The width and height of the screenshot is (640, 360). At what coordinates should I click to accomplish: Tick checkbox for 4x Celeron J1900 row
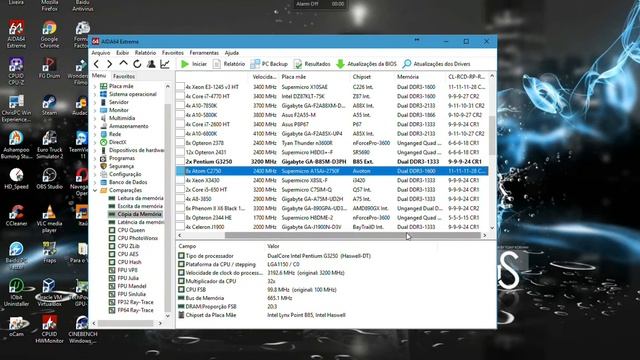180,227
